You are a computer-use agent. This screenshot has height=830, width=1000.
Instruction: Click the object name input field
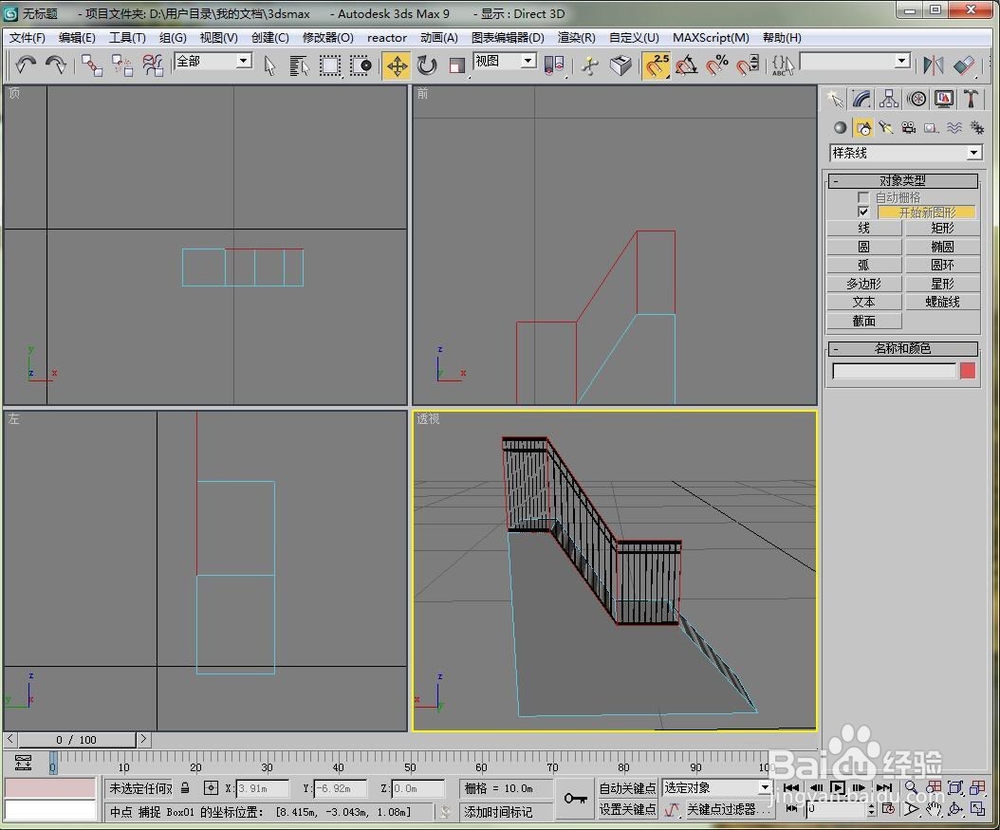tap(894, 371)
